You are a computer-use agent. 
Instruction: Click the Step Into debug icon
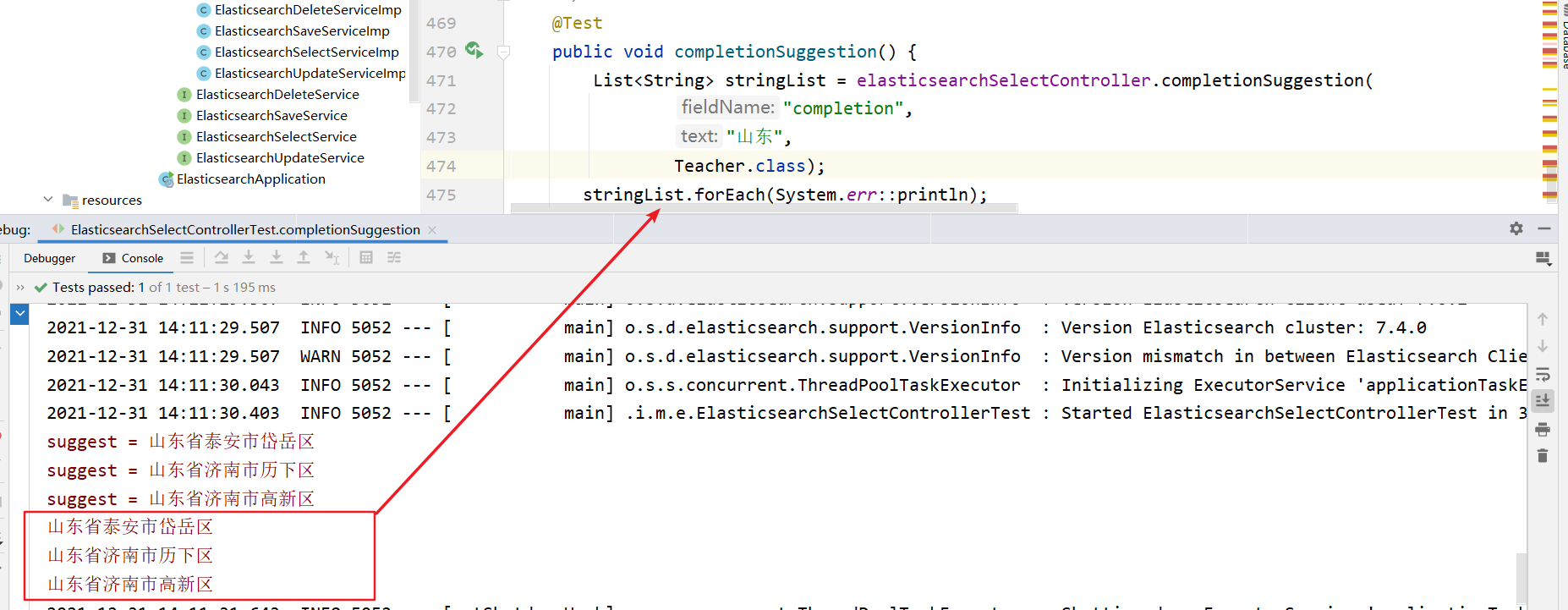(x=249, y=257)
